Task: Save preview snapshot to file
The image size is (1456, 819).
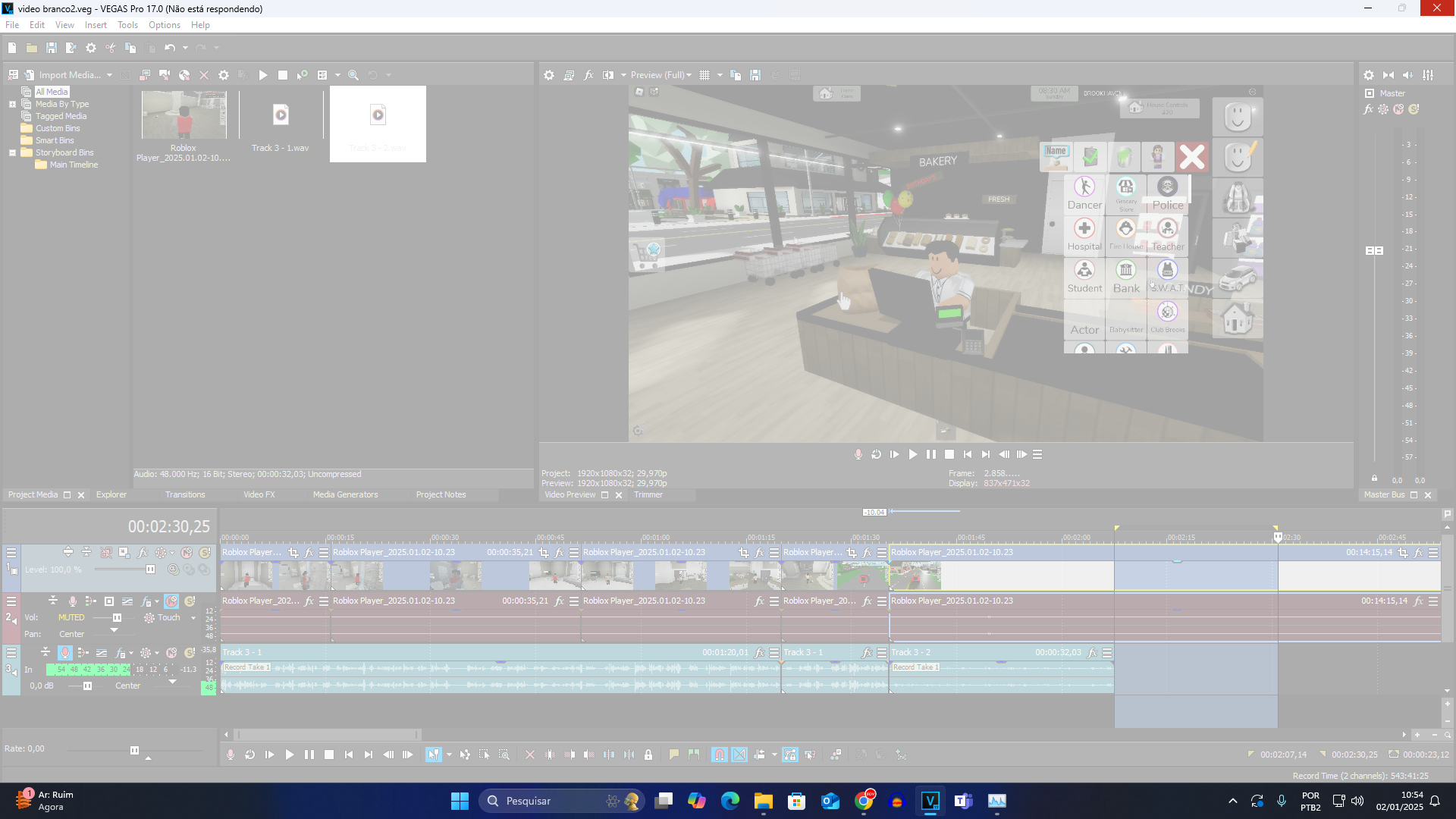Action: click(755, 75)
